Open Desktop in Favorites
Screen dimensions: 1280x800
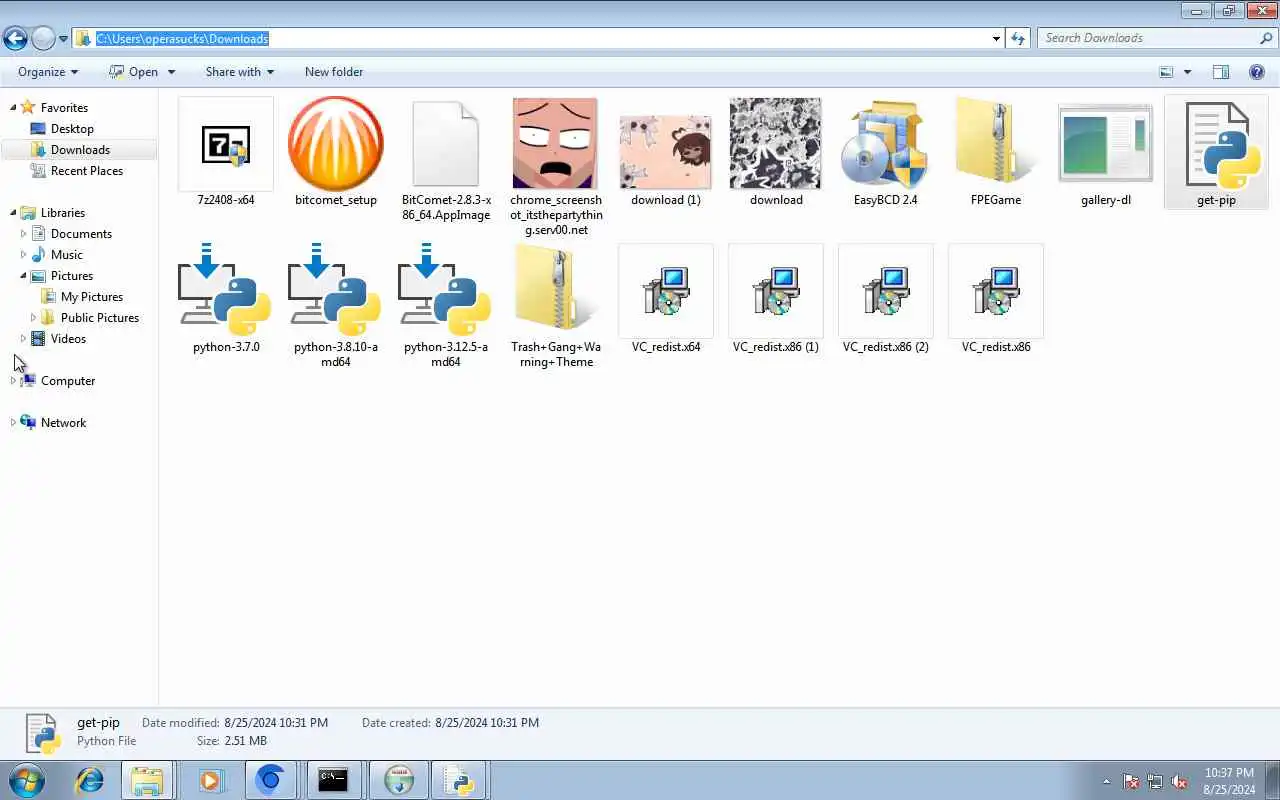click(x=72, y=129)
